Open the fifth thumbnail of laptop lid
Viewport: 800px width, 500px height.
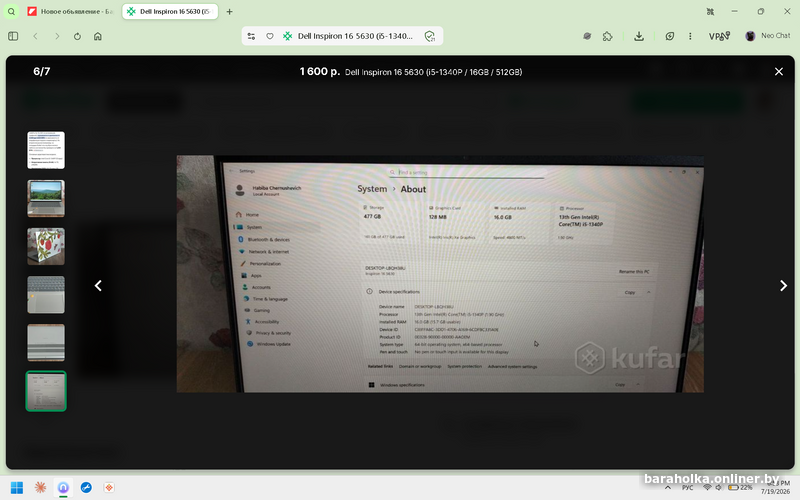[x=46, y=343]
